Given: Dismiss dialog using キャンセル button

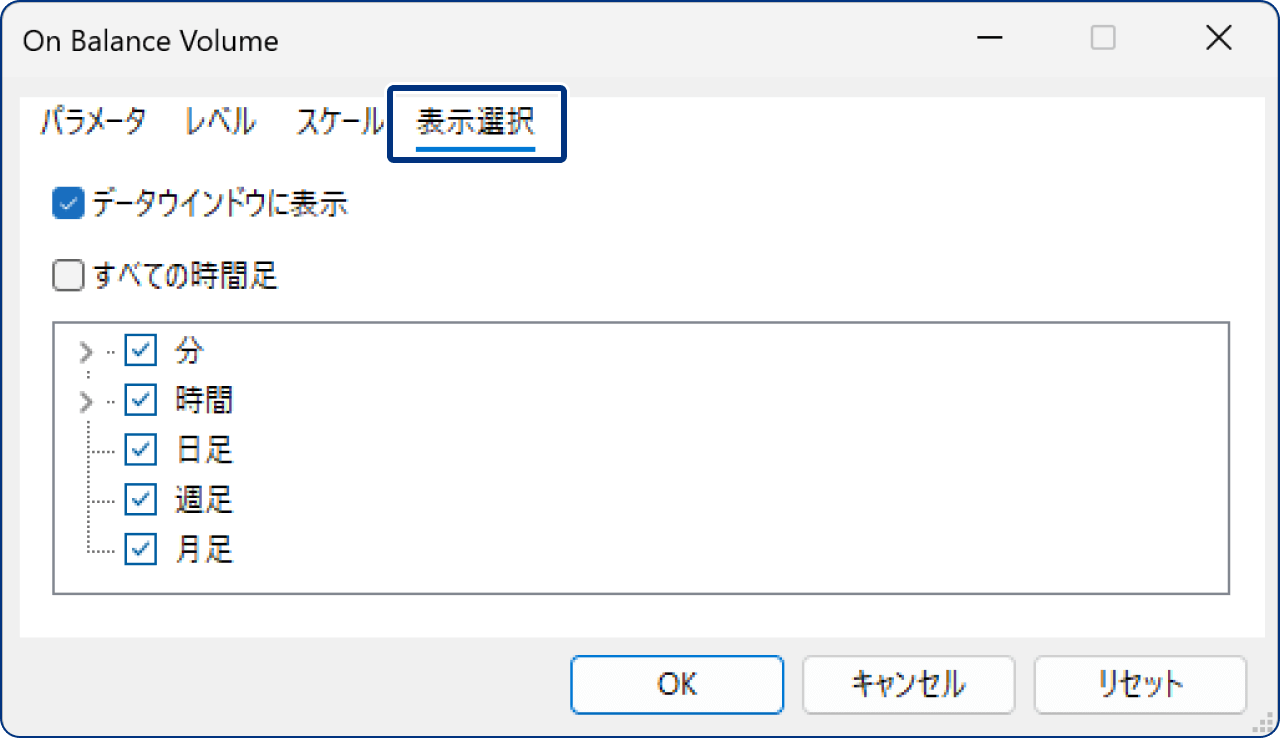Looking at the screenshot, I should tap(908, 685).
